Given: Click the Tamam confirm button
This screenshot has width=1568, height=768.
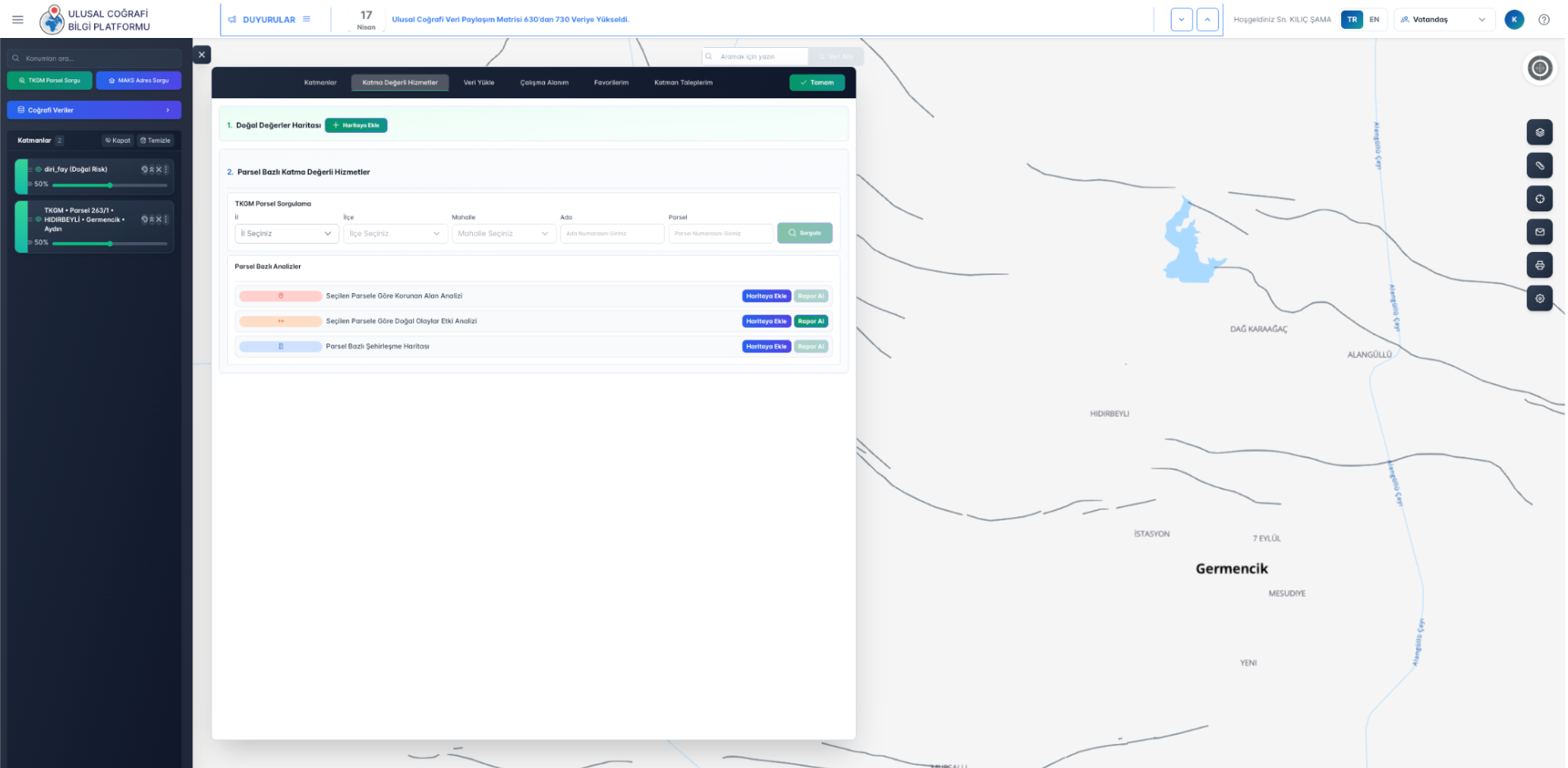Looking at the screenshot, I should pos(817,83).
